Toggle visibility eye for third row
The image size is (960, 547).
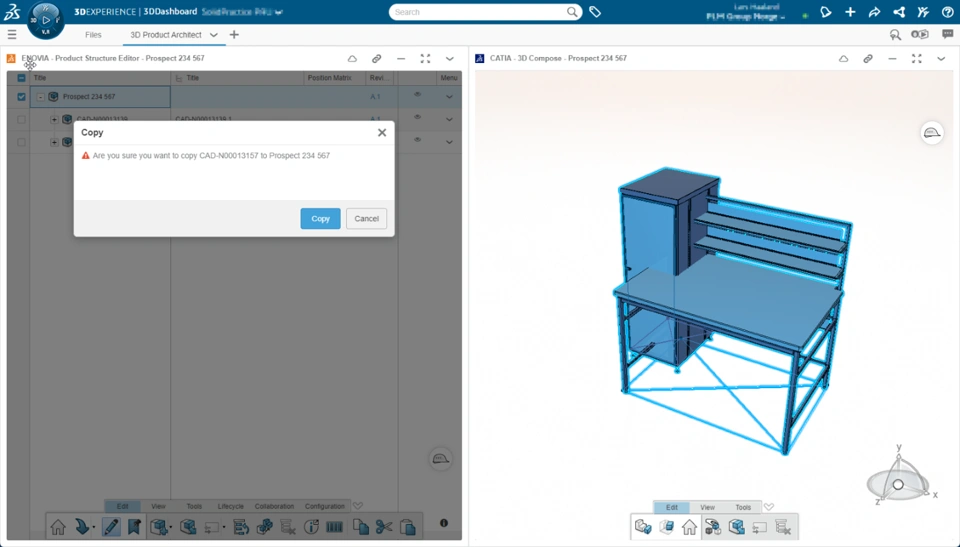[x=418, y=140]
